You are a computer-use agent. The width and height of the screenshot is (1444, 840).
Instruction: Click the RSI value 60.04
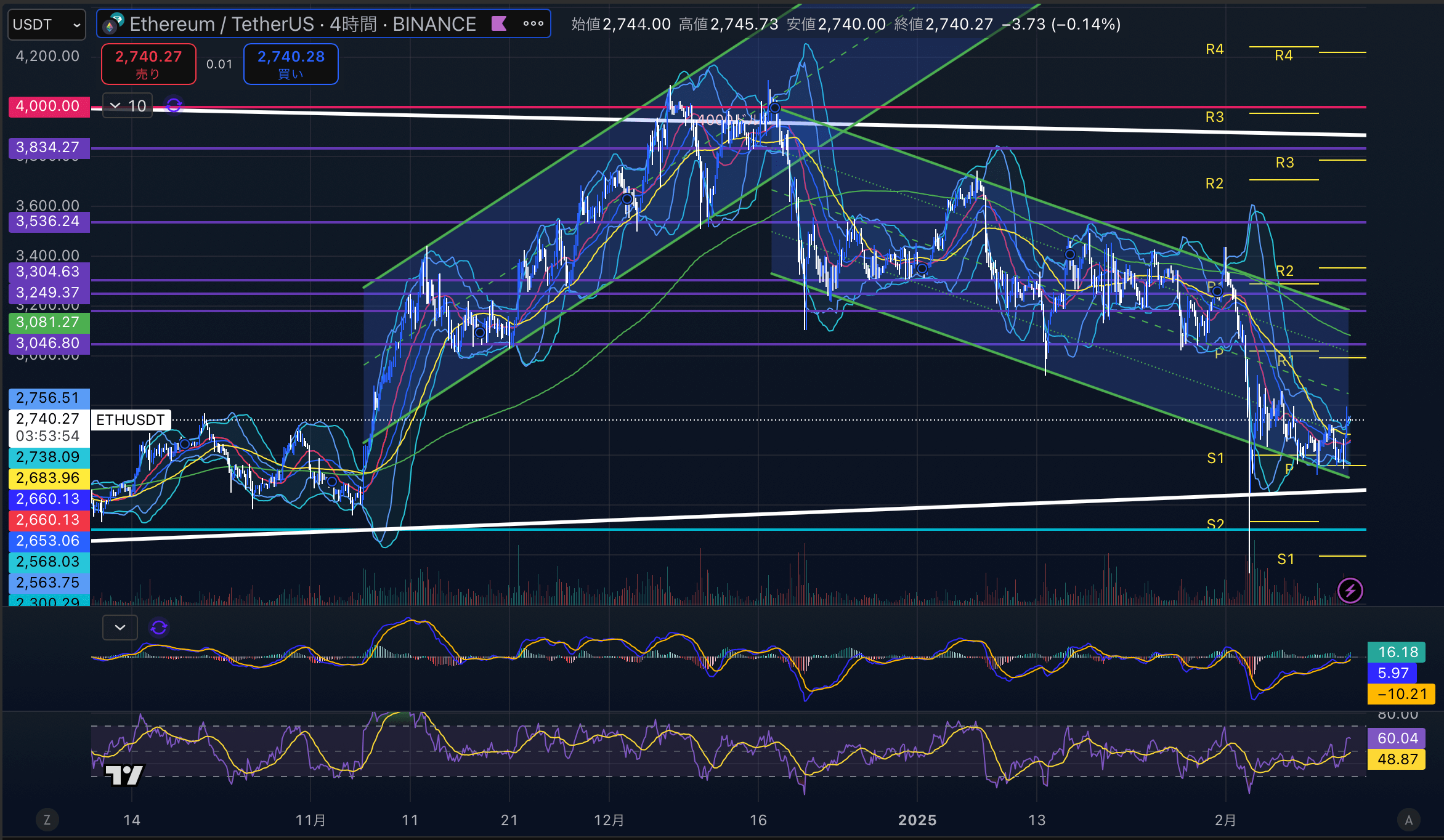[1397, 738]
